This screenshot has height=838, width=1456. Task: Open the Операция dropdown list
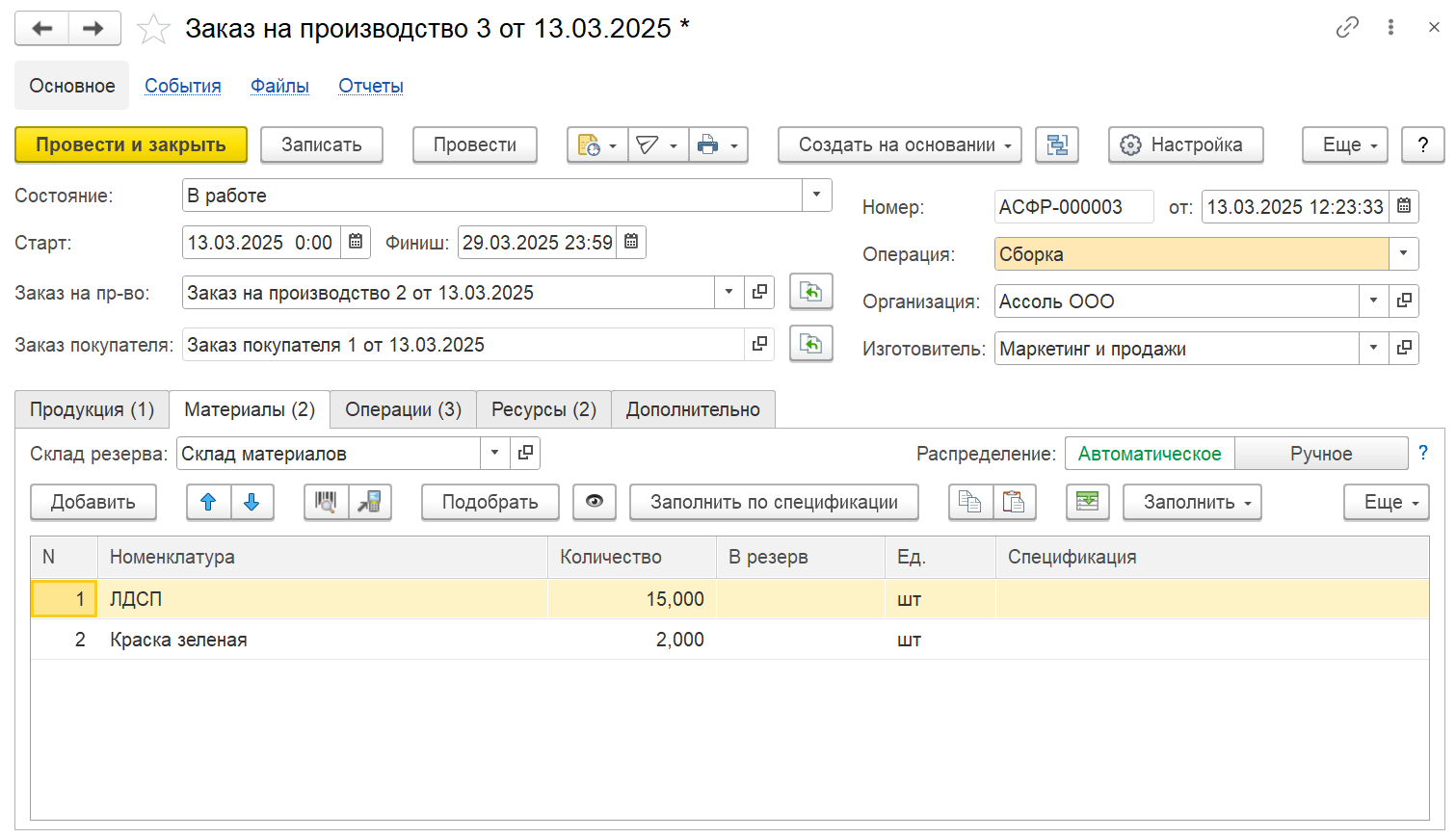1403,254
